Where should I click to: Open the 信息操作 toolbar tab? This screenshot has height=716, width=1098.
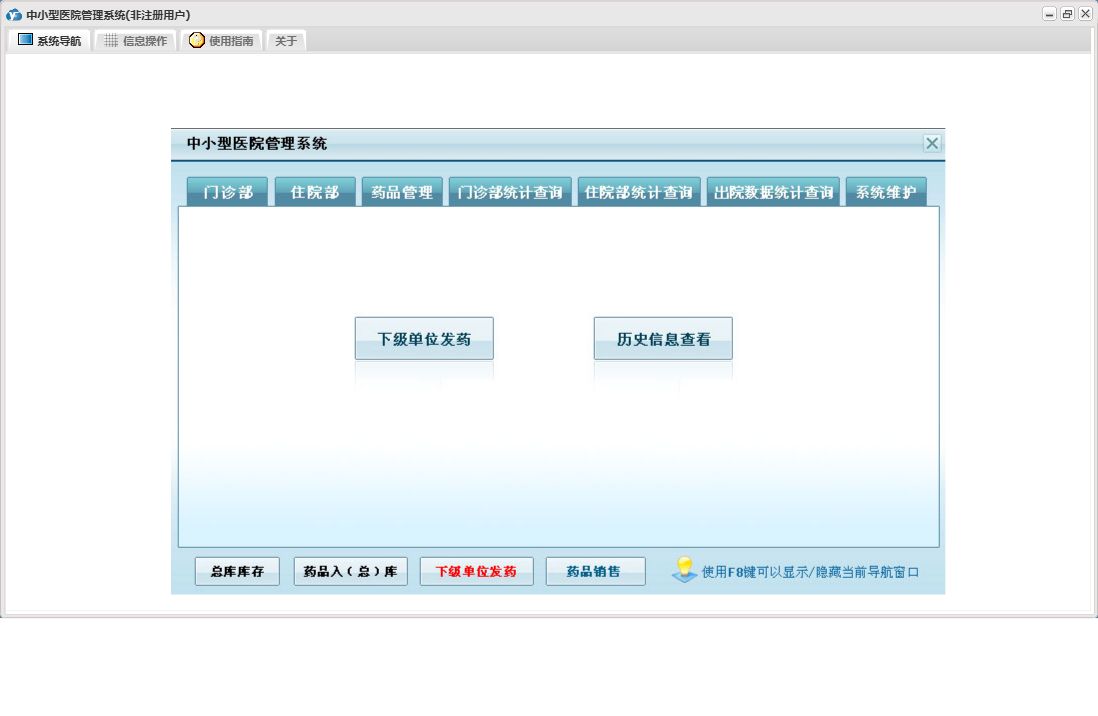click(x=135, y=41)
